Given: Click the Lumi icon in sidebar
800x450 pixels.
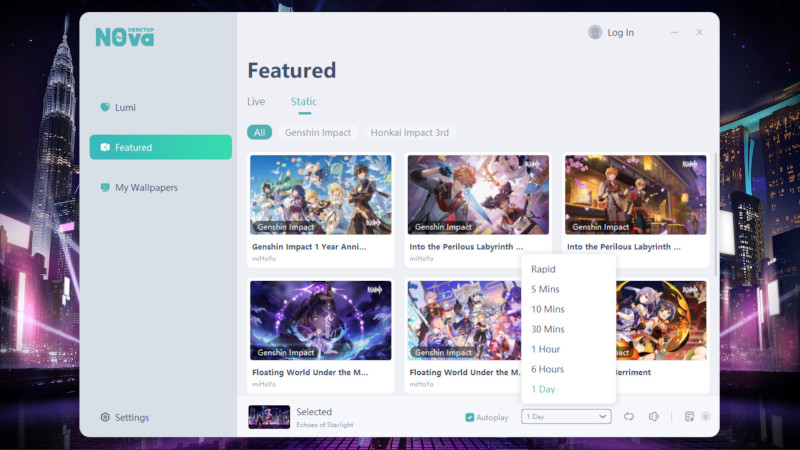Looking at the screenshot, I should pyautogui.click(x=105, y=107).
